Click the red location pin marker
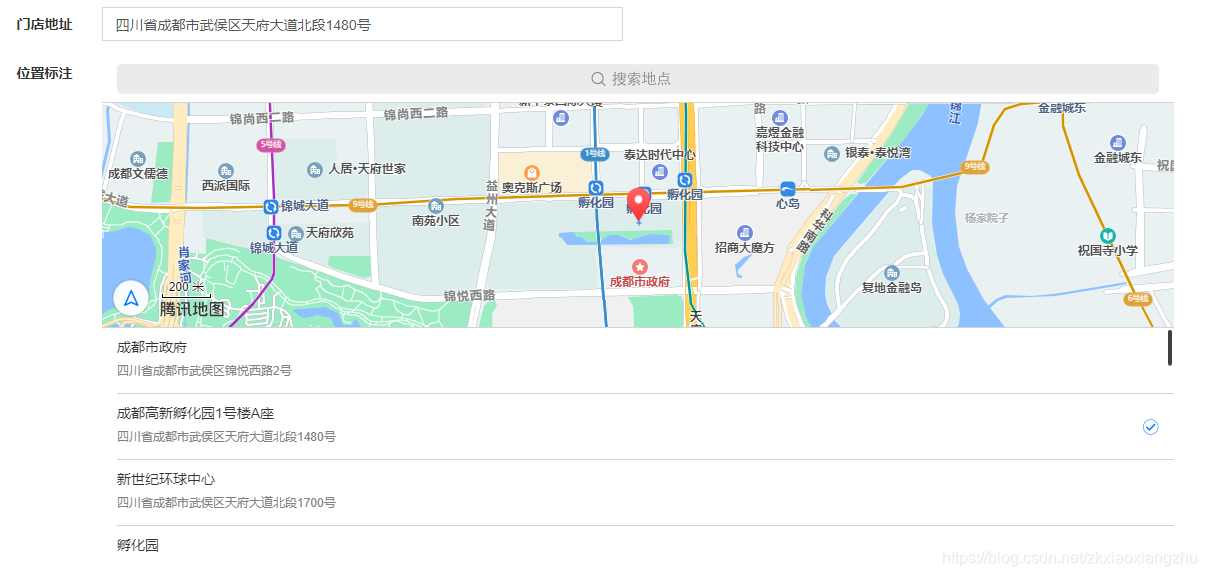This screenshot has height=576, width=1206. 637,204
